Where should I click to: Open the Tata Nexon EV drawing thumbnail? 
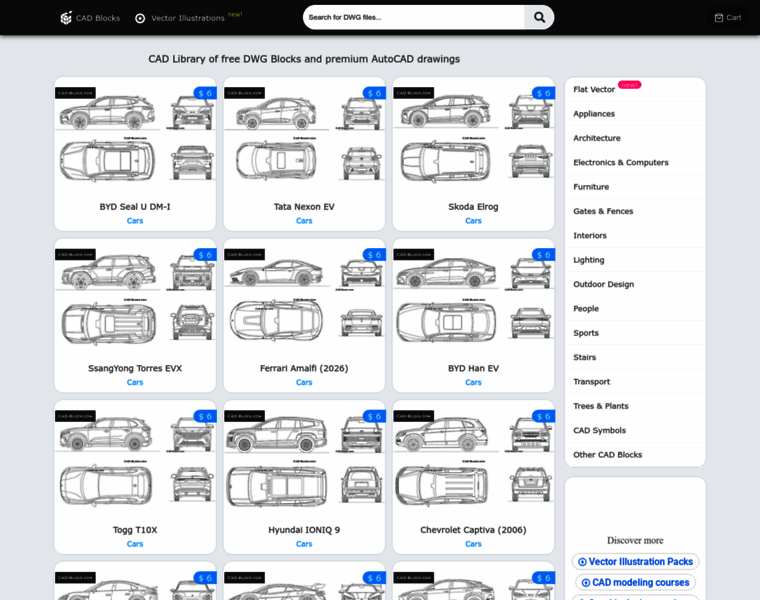pyautogui.click(x=304, y=136)
